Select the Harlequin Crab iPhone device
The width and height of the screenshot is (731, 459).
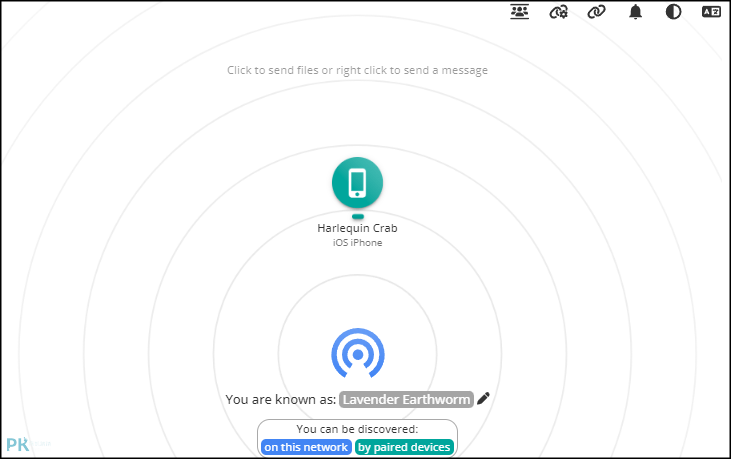[x=358, y=183]
